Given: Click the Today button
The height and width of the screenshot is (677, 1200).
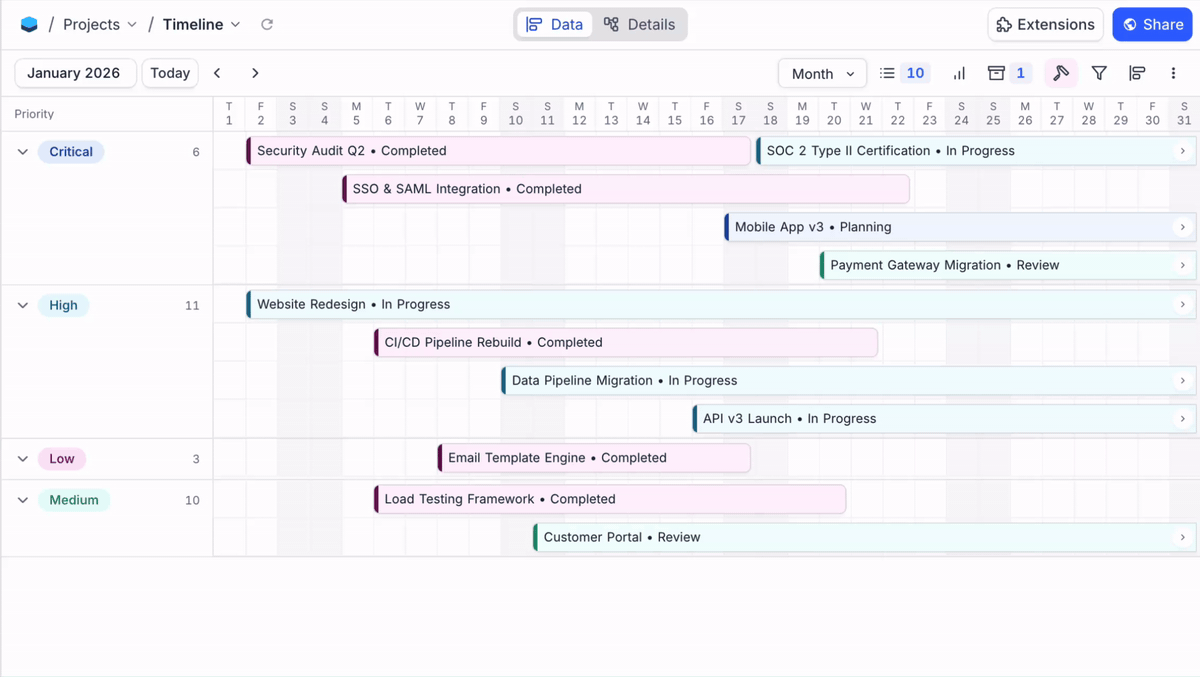Looking at the screenshot, I should pos(169,73).
